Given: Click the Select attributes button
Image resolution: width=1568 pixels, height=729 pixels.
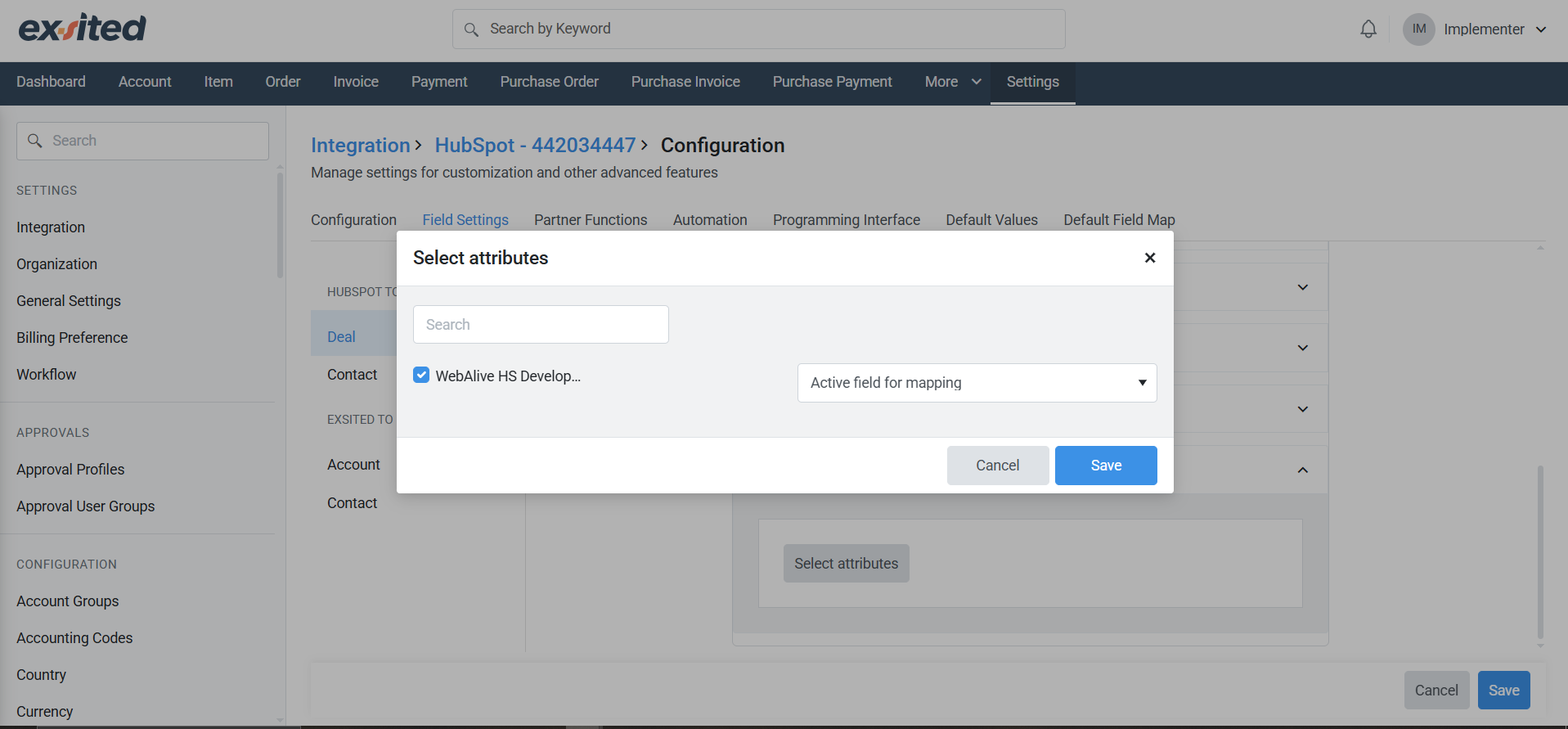Looking at the screenshot, I should (x=847, y=564).
